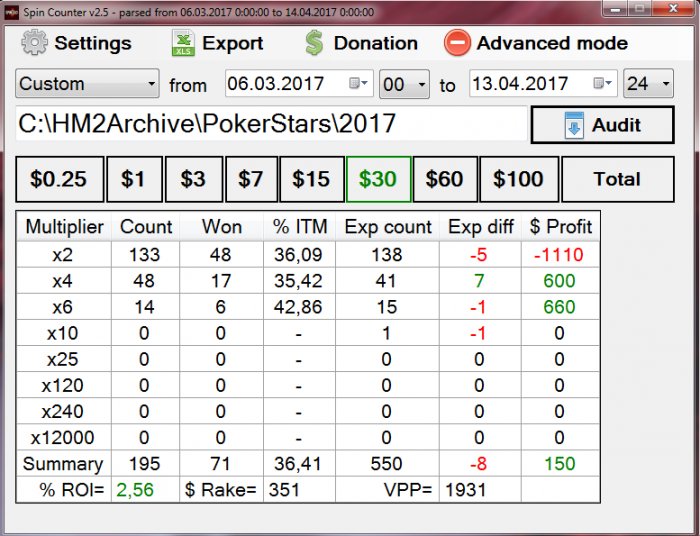Image resolution: width=700 pixels, height=536 pixels.
Task: Click the Summary won value 71
Action: click(221, 464)
